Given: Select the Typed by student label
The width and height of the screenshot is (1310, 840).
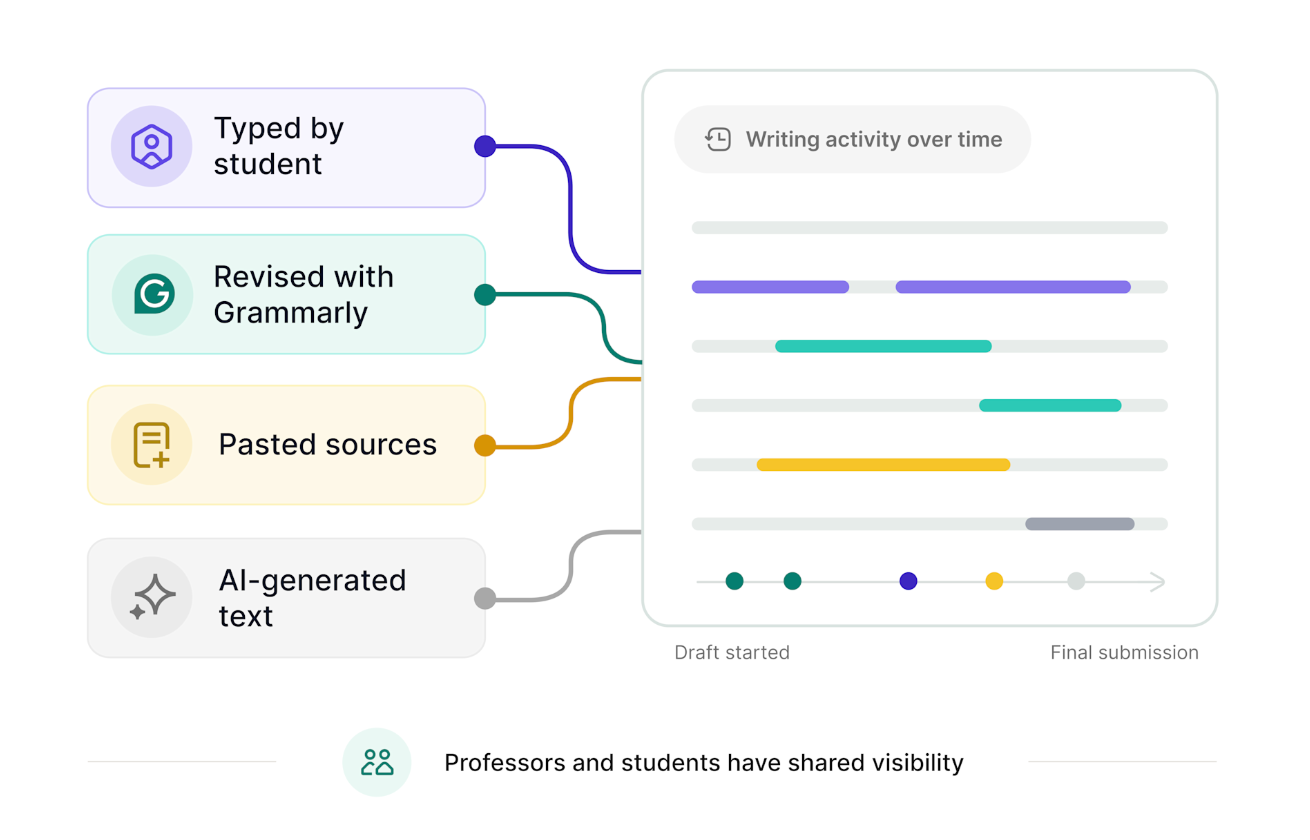Looking at the screenshot, I should (x=279, y=146).
